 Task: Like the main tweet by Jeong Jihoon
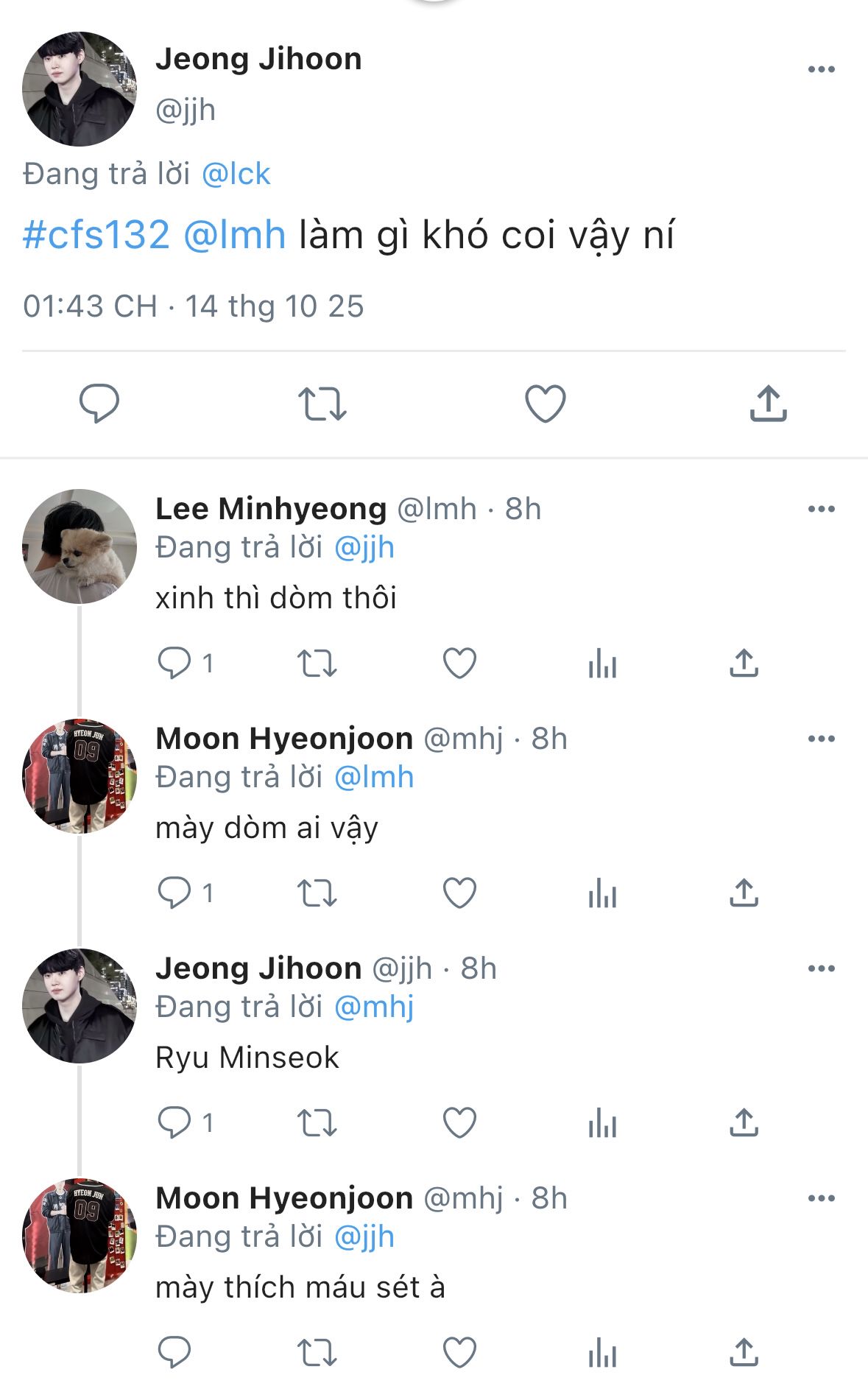pyautogui.click(x=545, y=404)
